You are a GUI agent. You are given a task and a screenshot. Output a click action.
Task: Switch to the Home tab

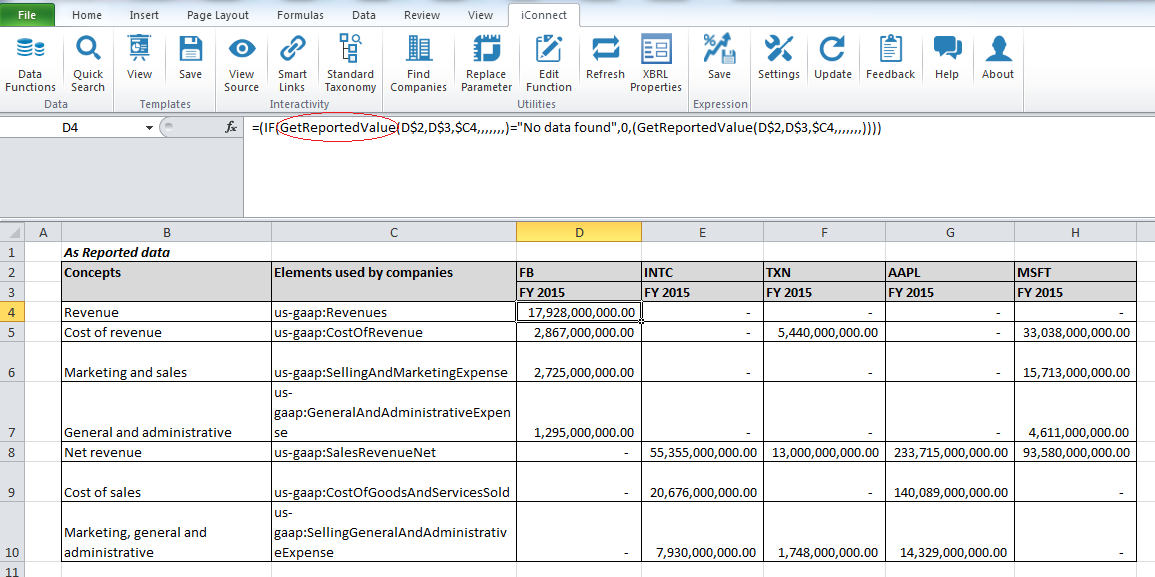87,15
